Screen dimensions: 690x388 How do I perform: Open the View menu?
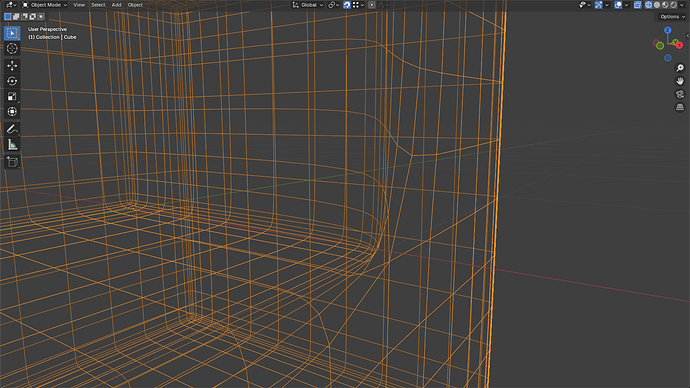click(x=79, y=5)
